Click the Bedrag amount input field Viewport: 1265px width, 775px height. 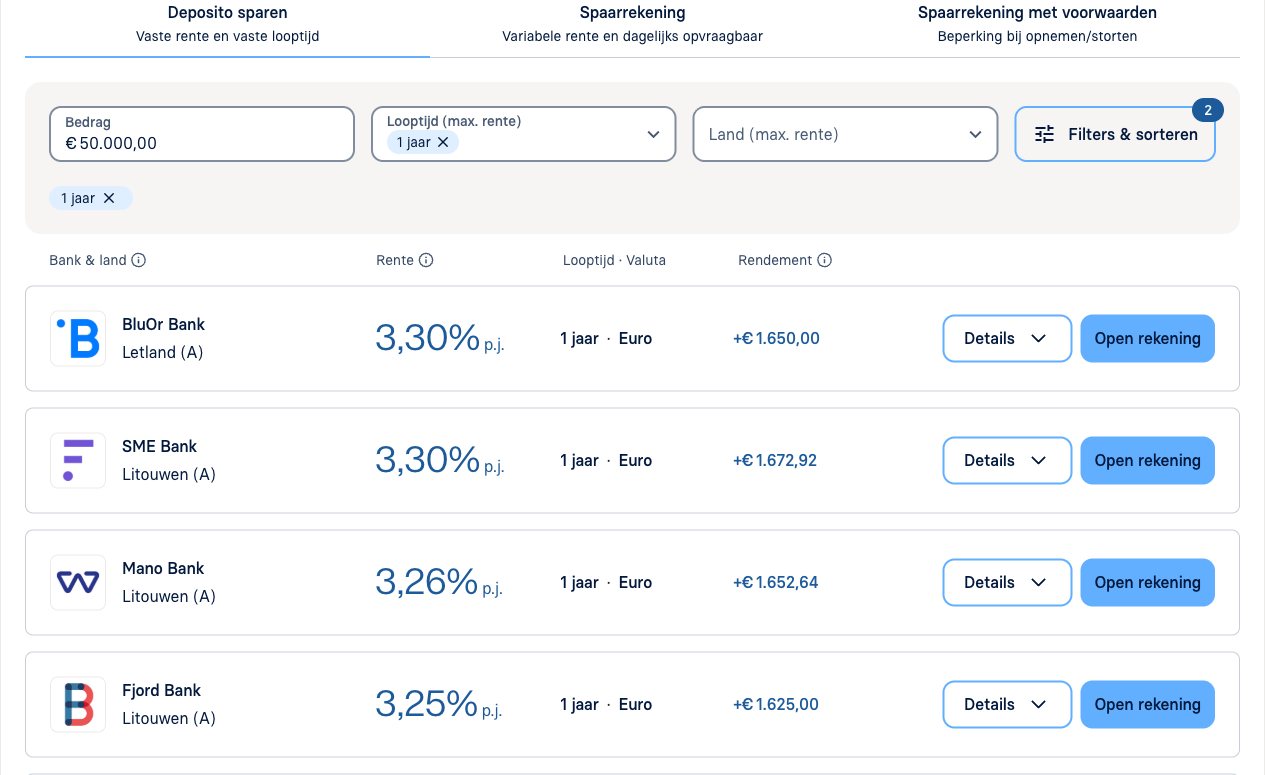(x=202, y=134)
